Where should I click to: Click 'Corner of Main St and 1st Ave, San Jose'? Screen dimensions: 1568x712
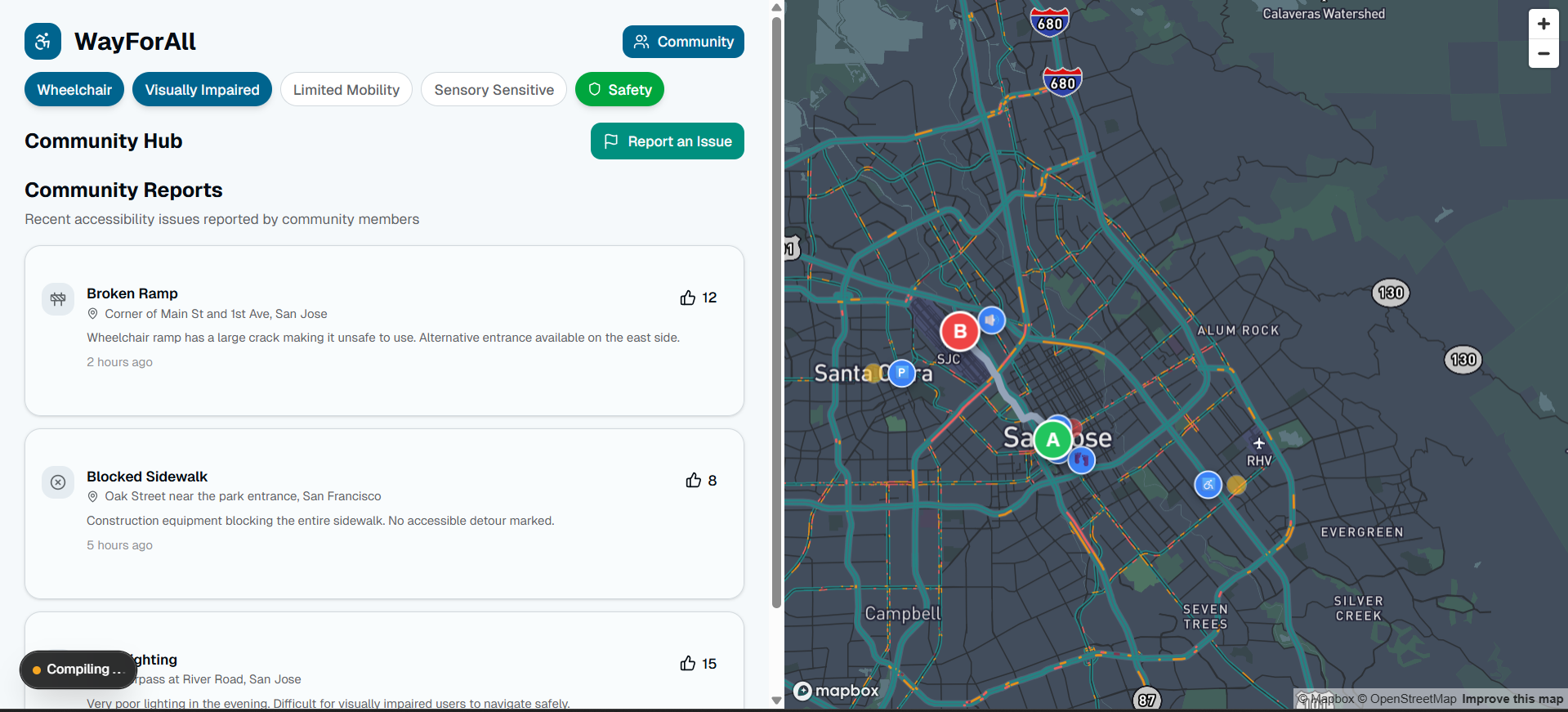click(216, 314)
